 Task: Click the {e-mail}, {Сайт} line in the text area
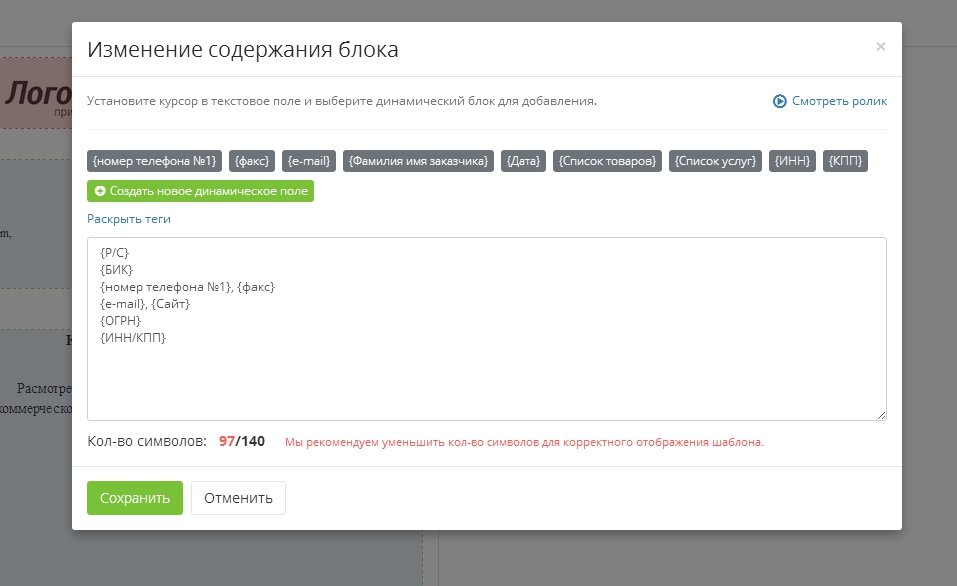click(145, 303)
